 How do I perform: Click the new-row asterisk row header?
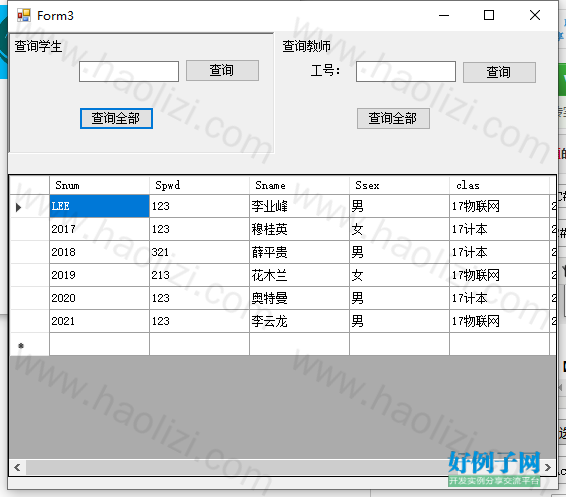[x=30, y=344]
